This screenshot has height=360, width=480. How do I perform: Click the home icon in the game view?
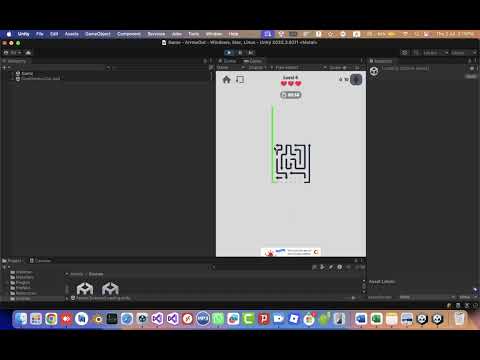click(227, 80)
